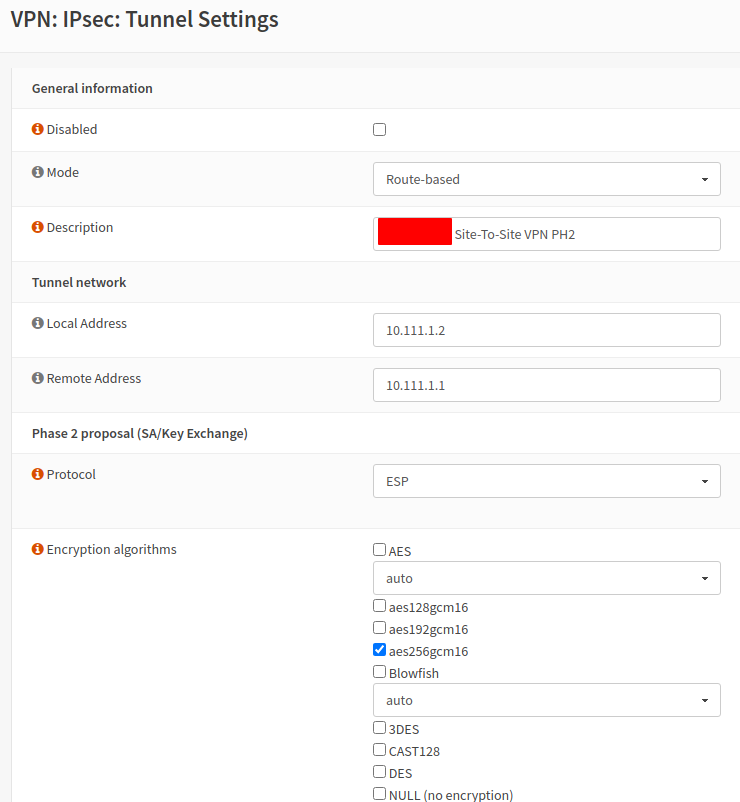Enable the AES encryption checkbox

pos(379,549)
